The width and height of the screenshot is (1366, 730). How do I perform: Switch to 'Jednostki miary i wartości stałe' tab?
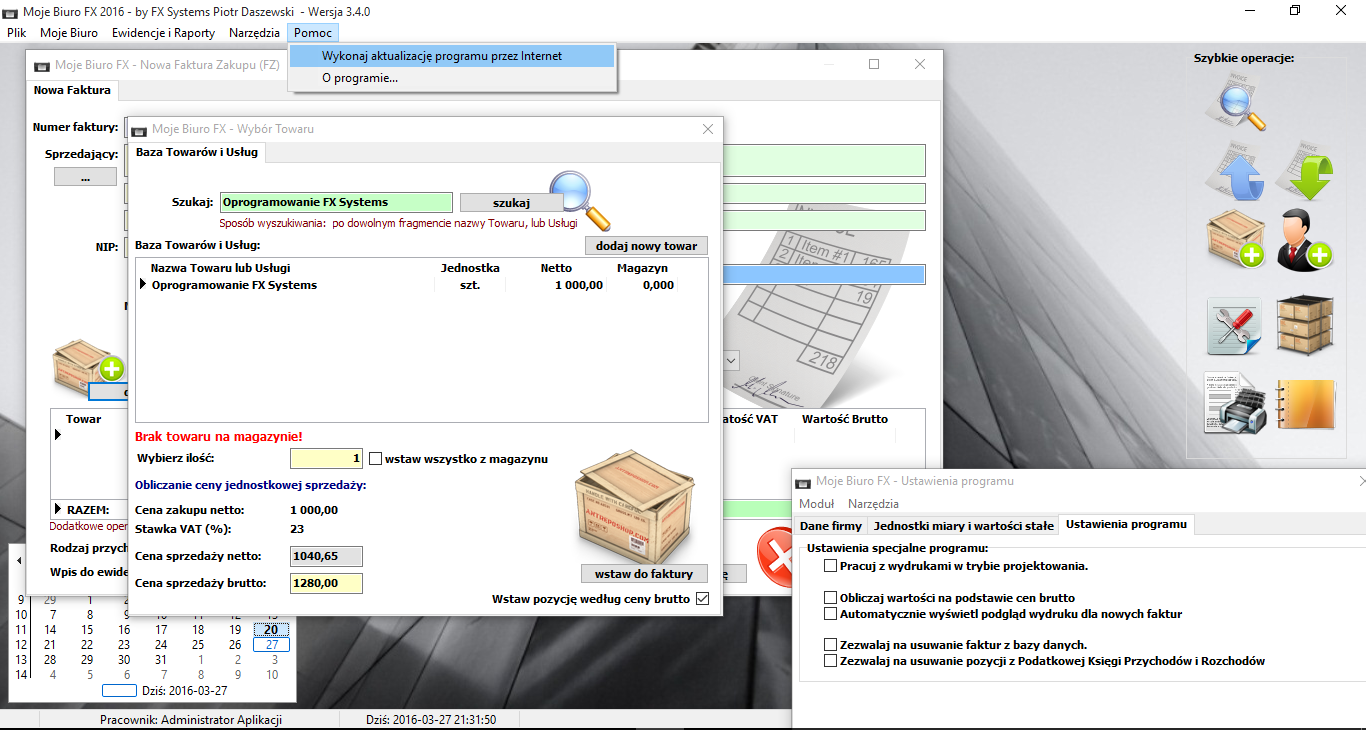click(964, 525)
